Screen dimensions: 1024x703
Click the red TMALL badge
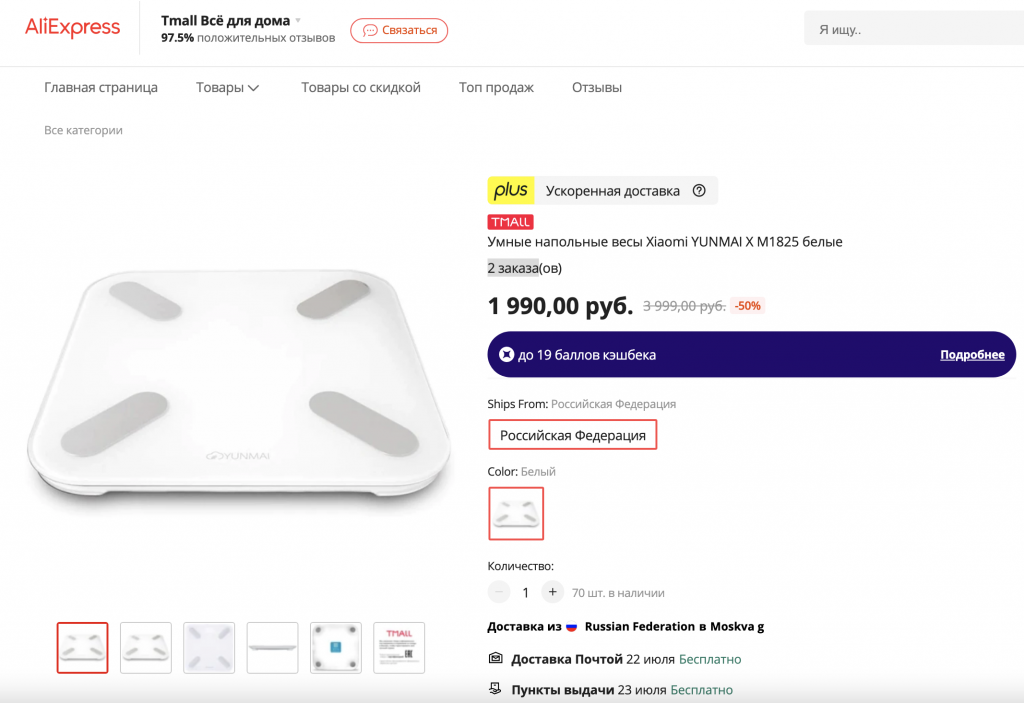point(510,222)
